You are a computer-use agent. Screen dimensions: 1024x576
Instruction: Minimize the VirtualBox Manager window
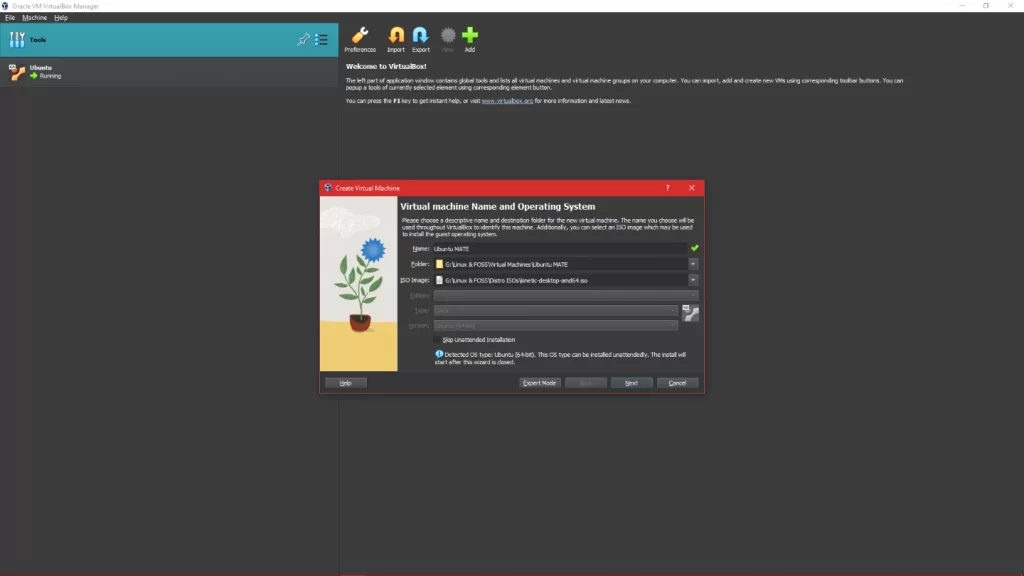962,6
